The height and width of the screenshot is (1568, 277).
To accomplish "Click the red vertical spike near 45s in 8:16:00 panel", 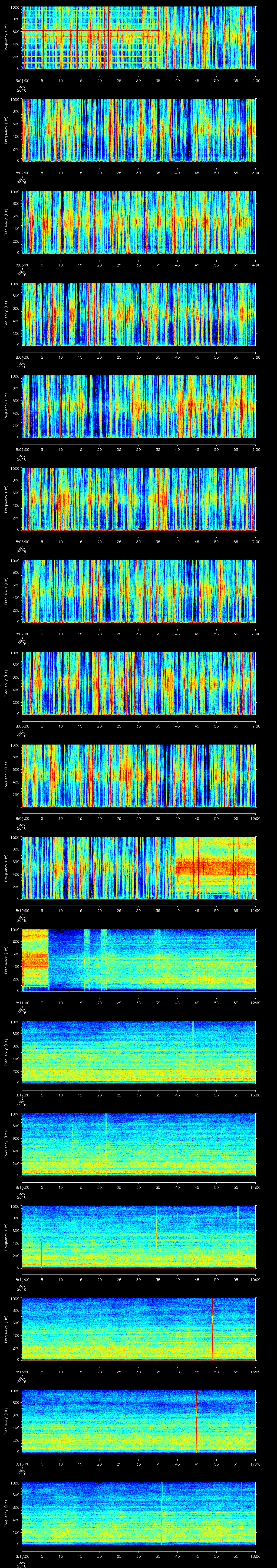I will [197, 1421].
